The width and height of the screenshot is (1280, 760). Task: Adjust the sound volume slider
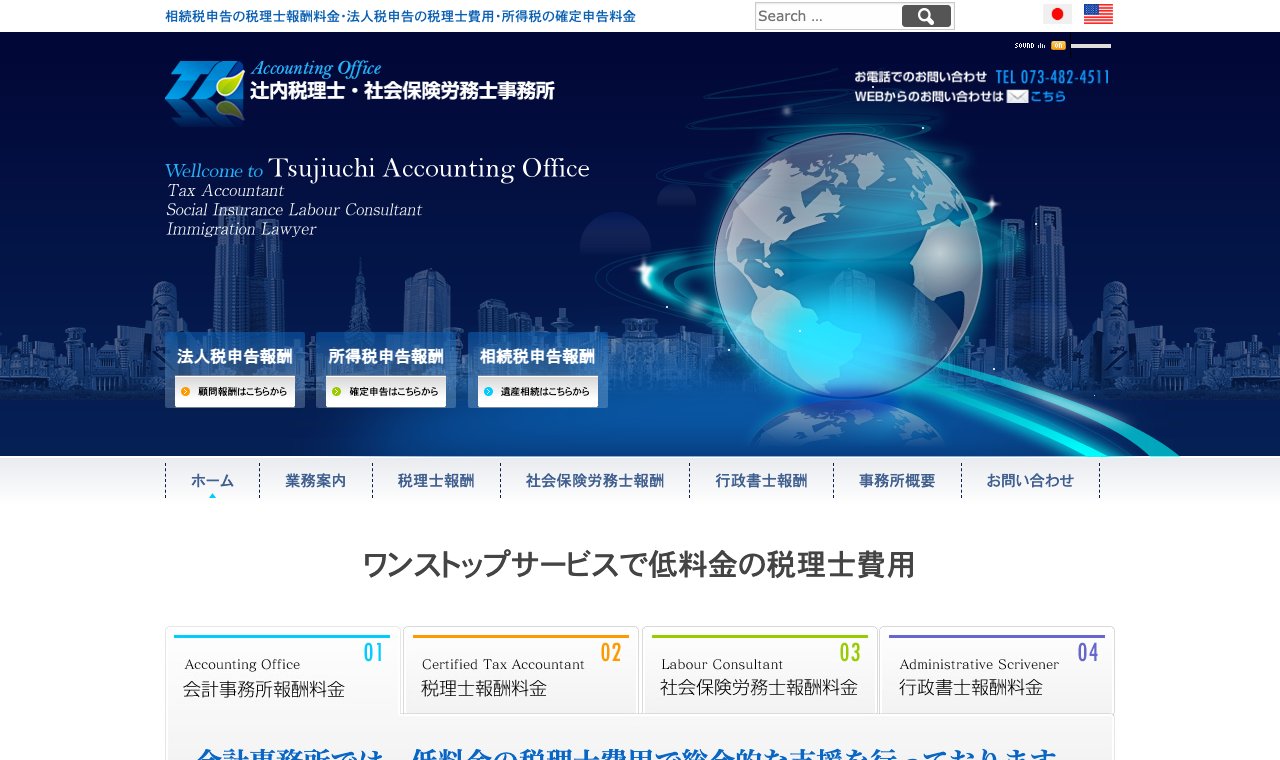point(1091,45)
